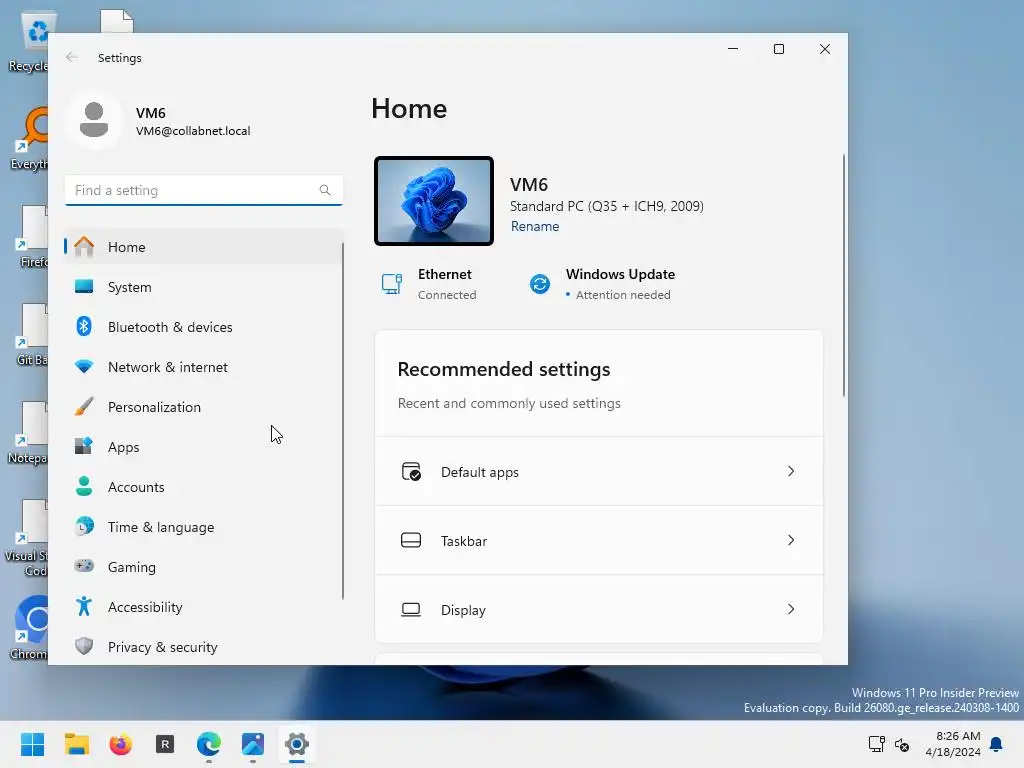
Task: Open the Display recommended setting
Action: click(x=599, y=610)
